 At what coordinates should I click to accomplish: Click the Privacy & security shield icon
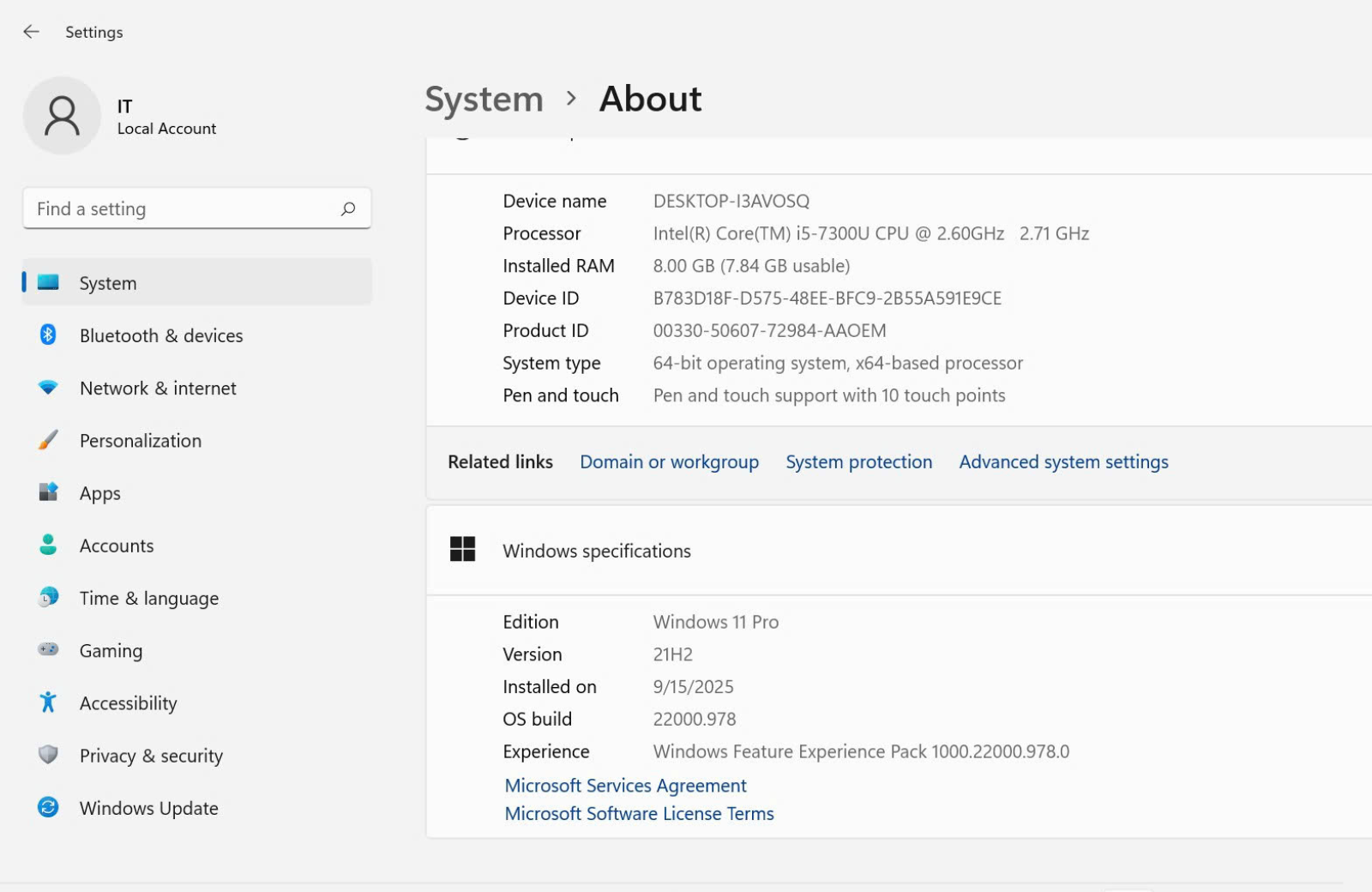point(48,755)
